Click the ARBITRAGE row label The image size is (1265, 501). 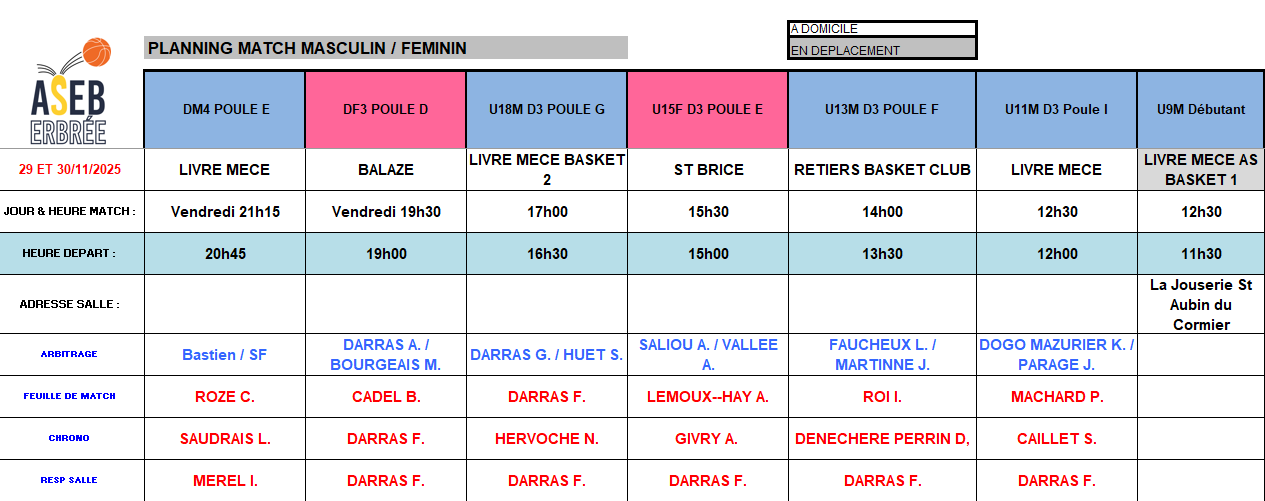pos(70,354)
